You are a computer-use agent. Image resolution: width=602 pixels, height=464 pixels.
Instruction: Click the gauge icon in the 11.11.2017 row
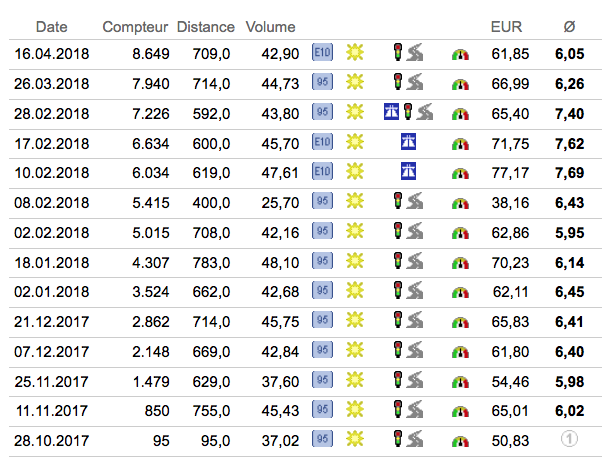[460, 410]
